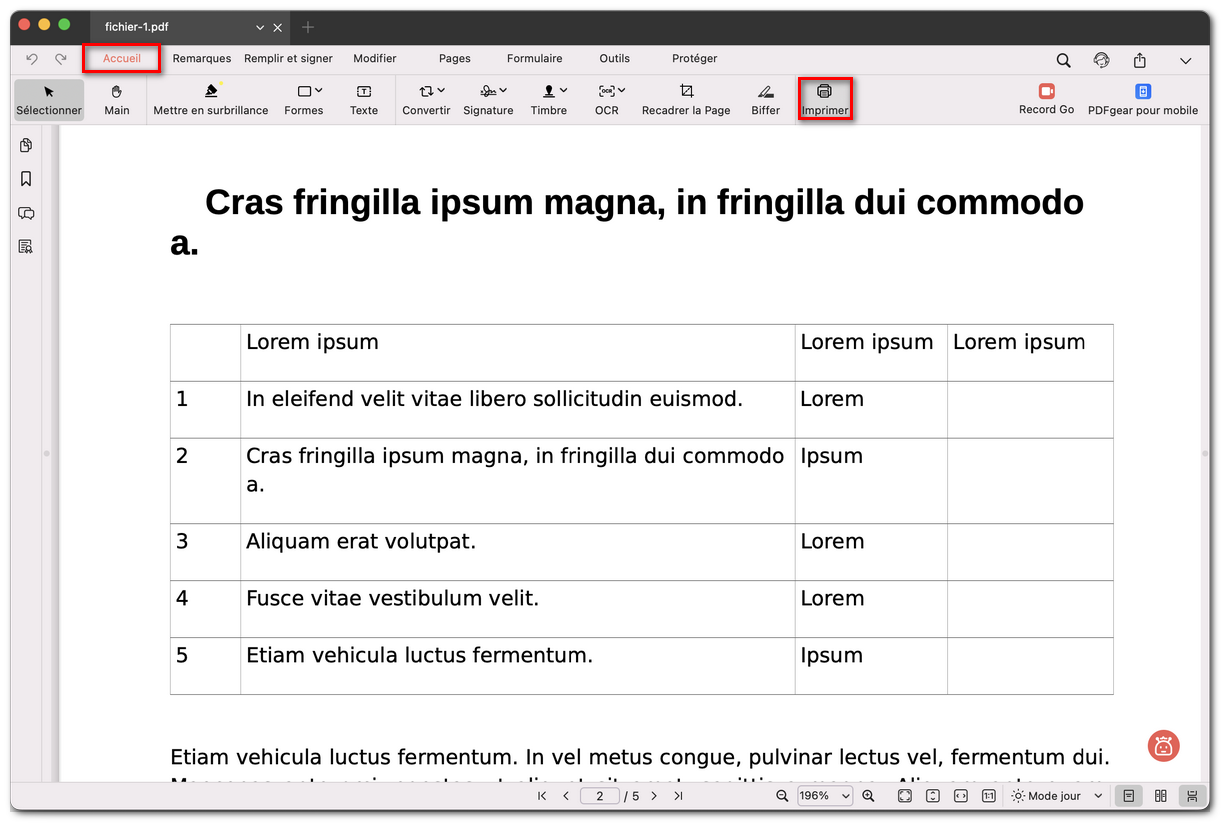Screen dimensions: 1221x823
Task: Open the comments panel in sidebar
Action: [26, 213]
